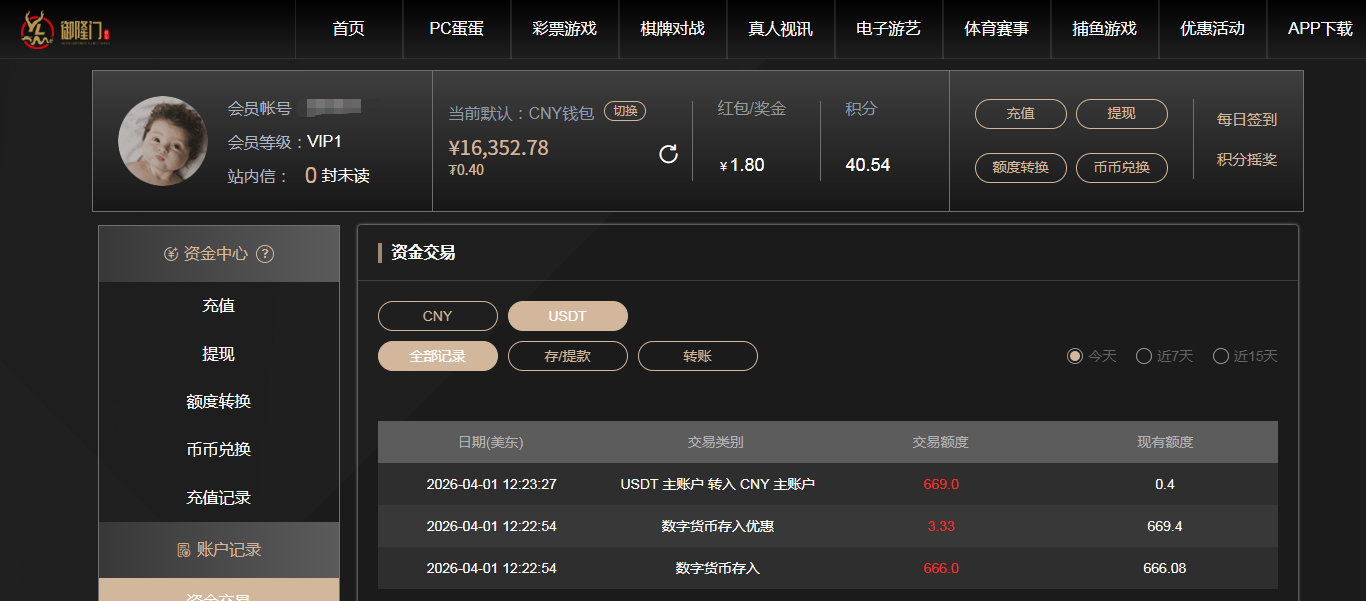Click the 资金中心 coin icon
Image resolution: width=1366 pixels, height=601 pixels.
[171, 254]
